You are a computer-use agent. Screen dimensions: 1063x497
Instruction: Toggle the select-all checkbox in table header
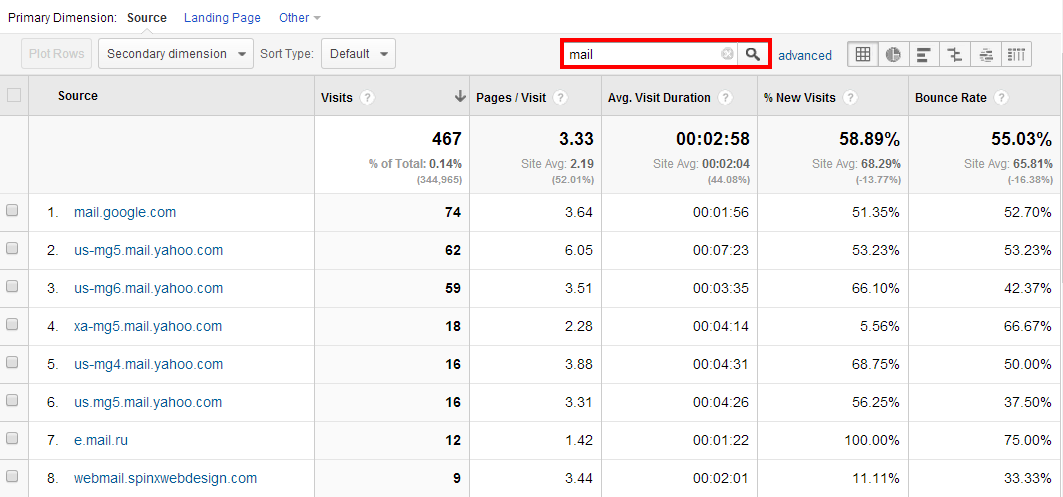[14, 96]
